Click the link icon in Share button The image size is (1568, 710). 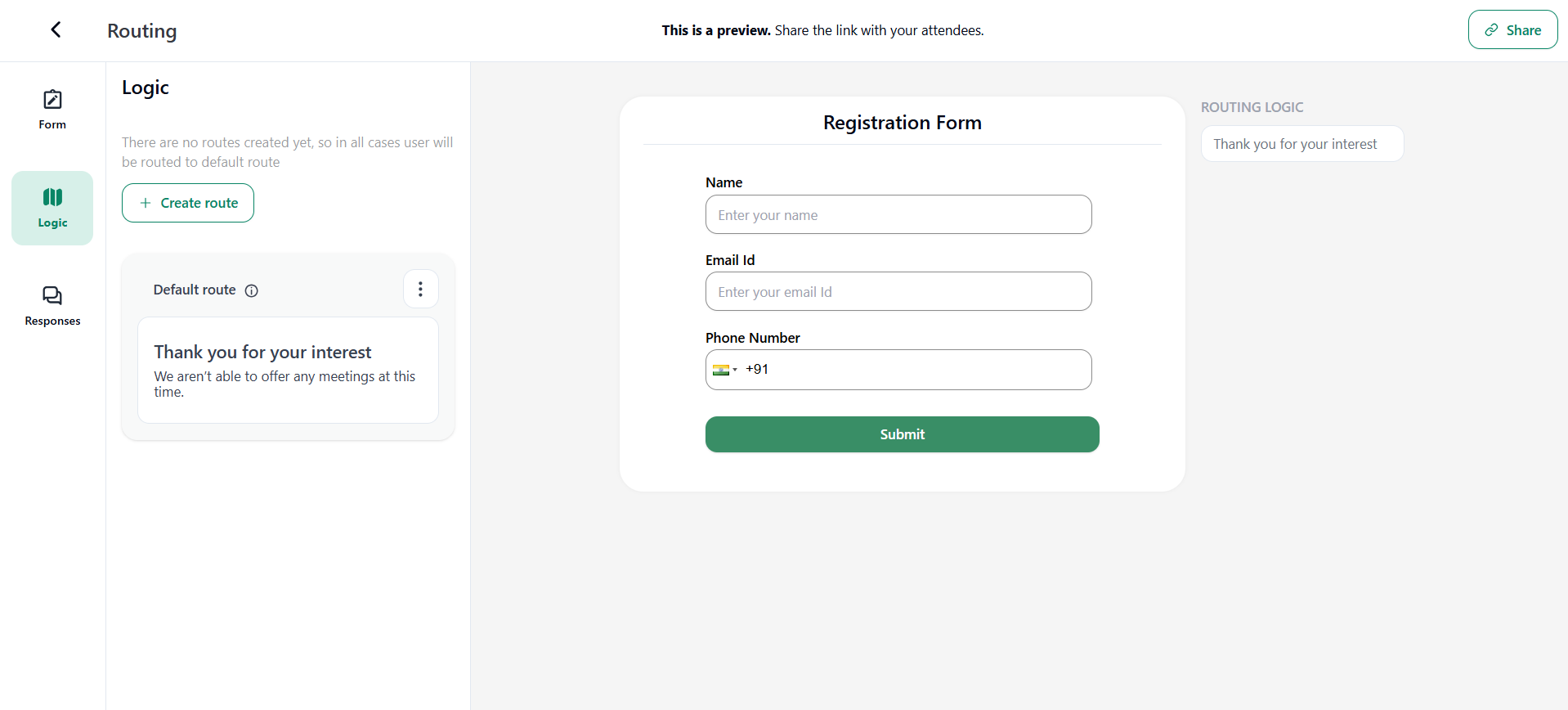[x=1491, y=30]
